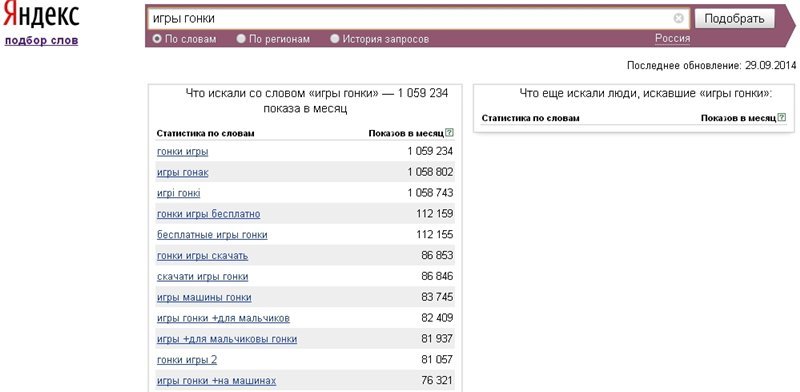Open the гонки игры бесплатно link
This screenshot has width=800, height=392.
click(209, 214)
